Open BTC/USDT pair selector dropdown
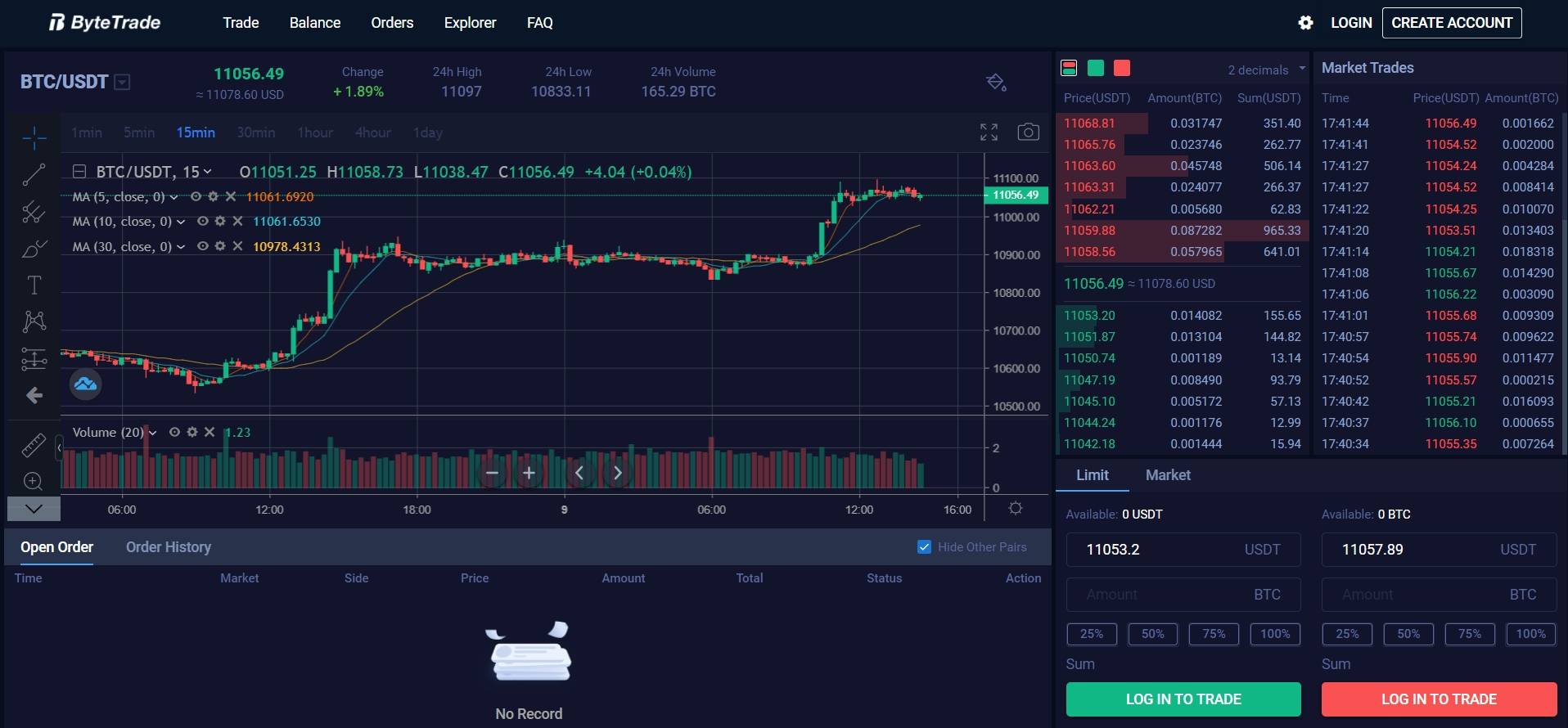The image size is (1568, 728). pos(122,82)
